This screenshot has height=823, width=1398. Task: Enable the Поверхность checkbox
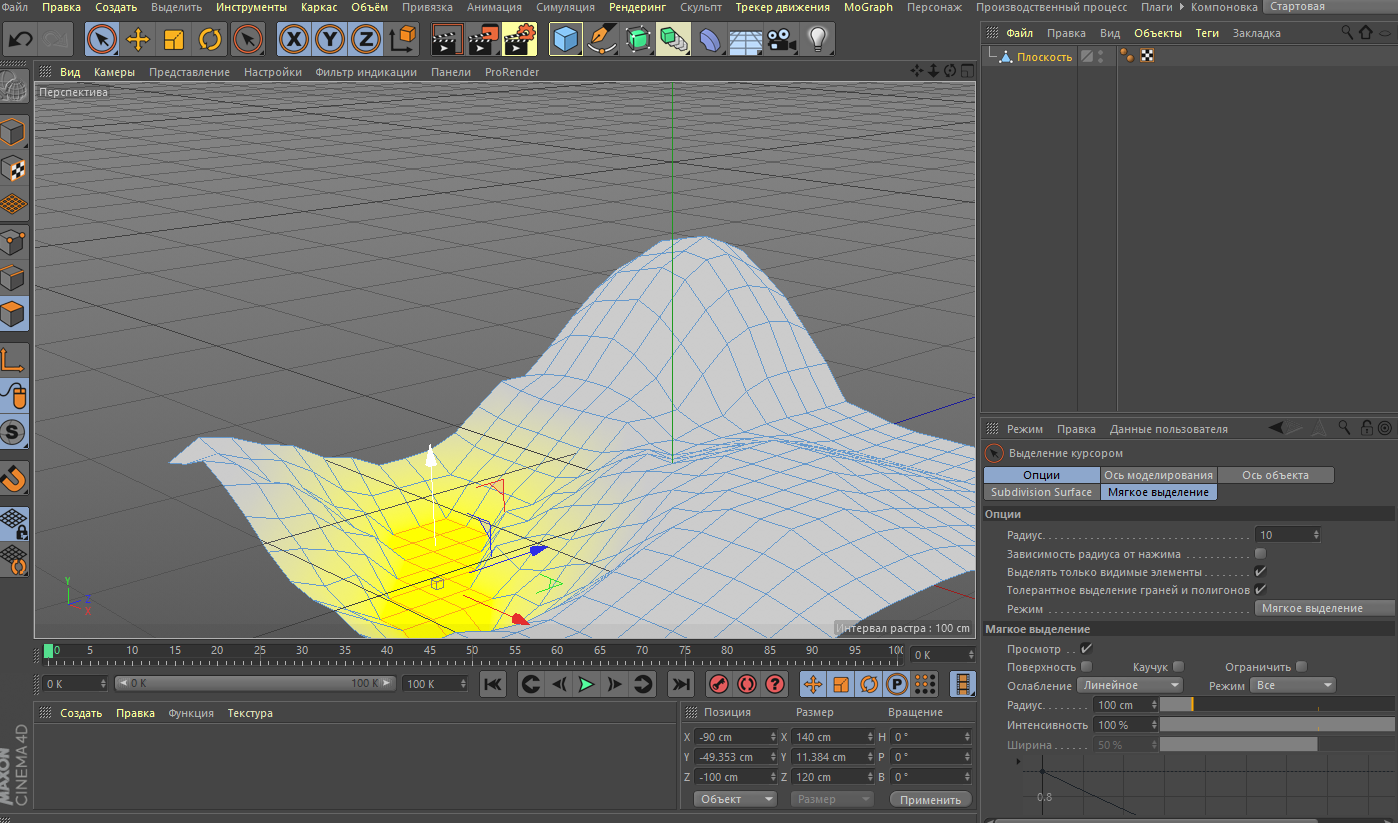coord(1087,666)
